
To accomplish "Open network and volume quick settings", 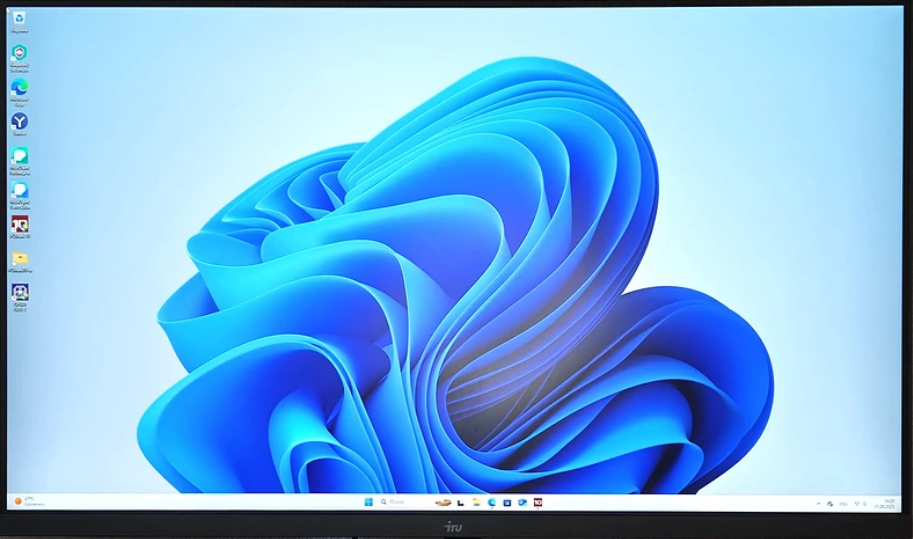I will tap(862, 503).
